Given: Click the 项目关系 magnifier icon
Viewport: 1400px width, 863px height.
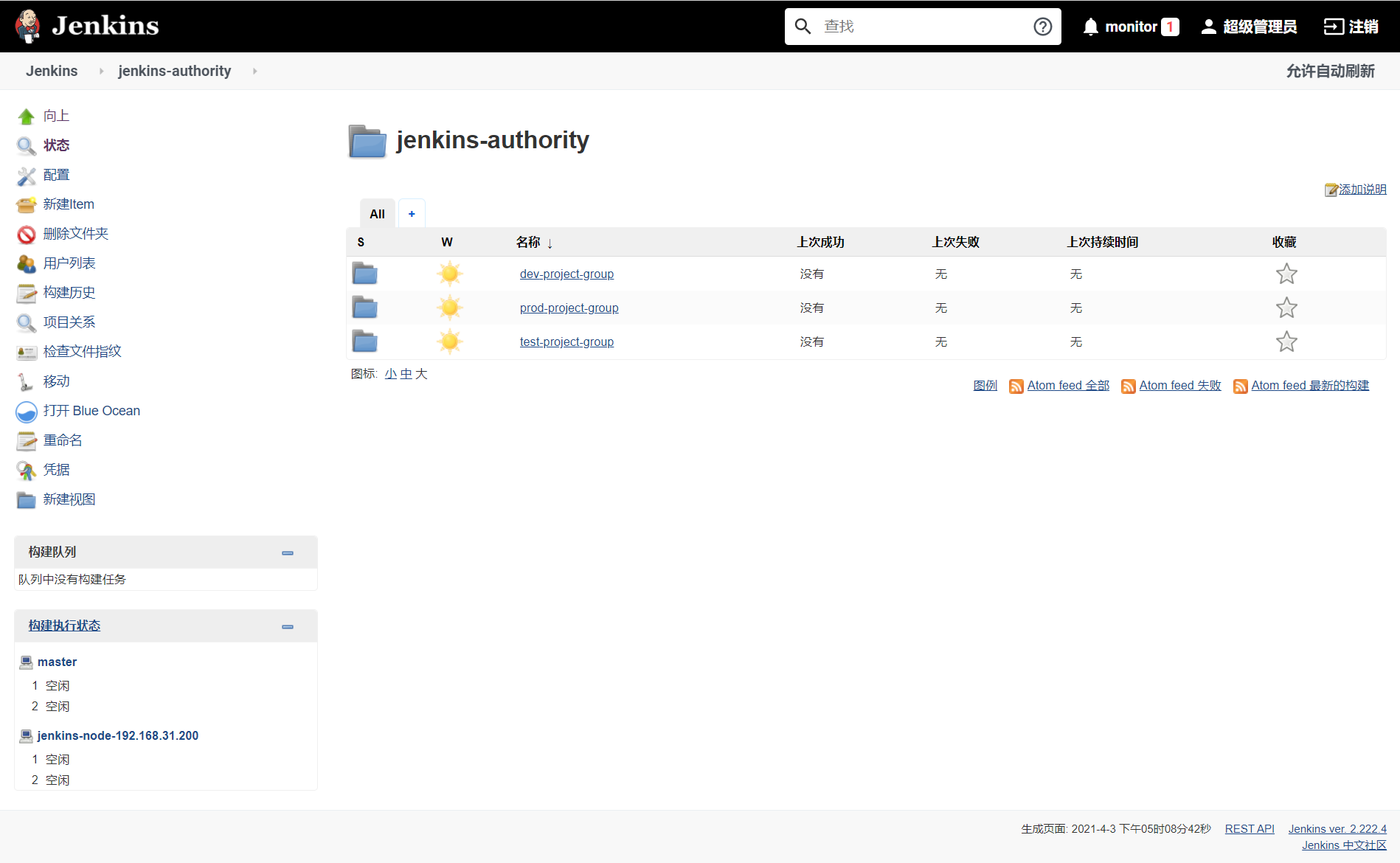Looking at the screenshot, I should 27,322.
